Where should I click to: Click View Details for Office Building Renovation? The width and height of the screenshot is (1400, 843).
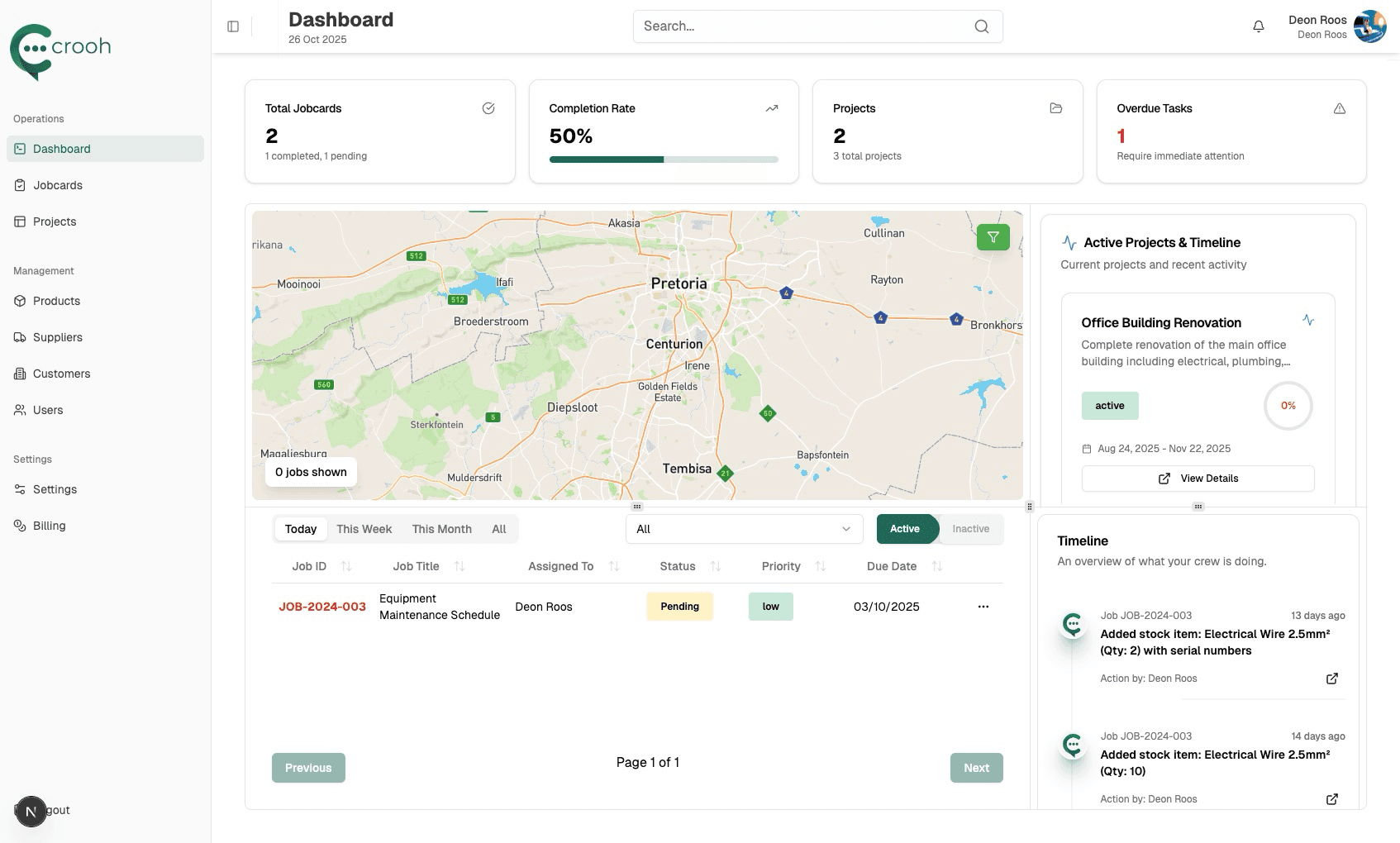1198,479
